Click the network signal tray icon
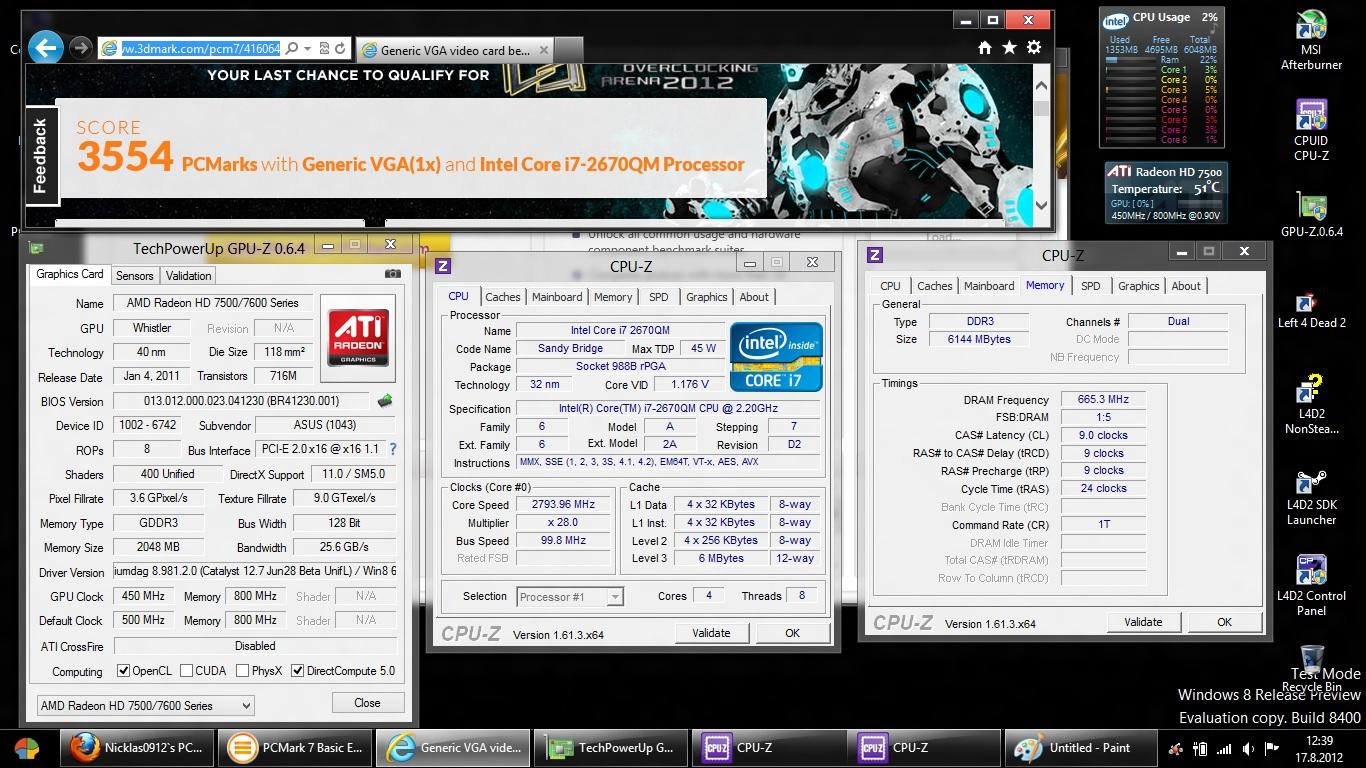Viewport: 1366px width, 768px height. (1225, 748)
